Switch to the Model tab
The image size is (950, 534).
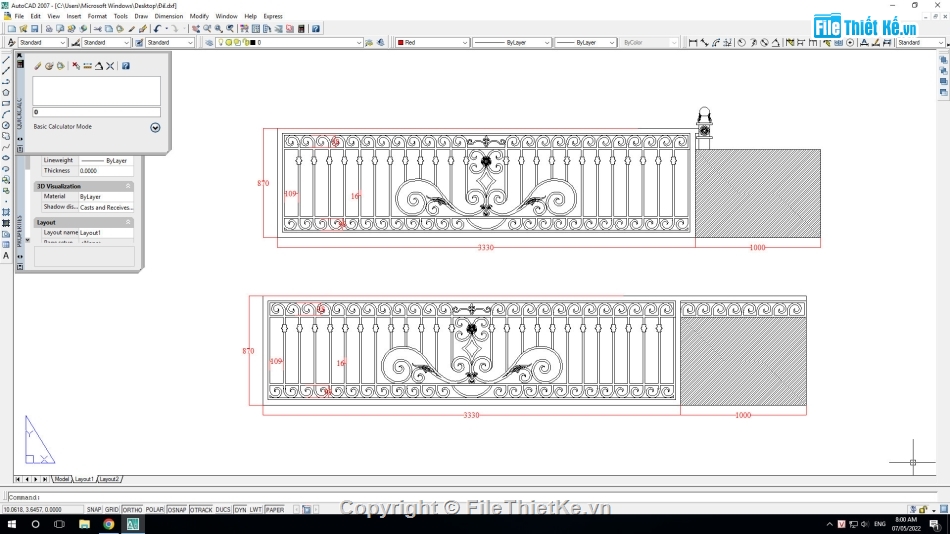point(62,479)
